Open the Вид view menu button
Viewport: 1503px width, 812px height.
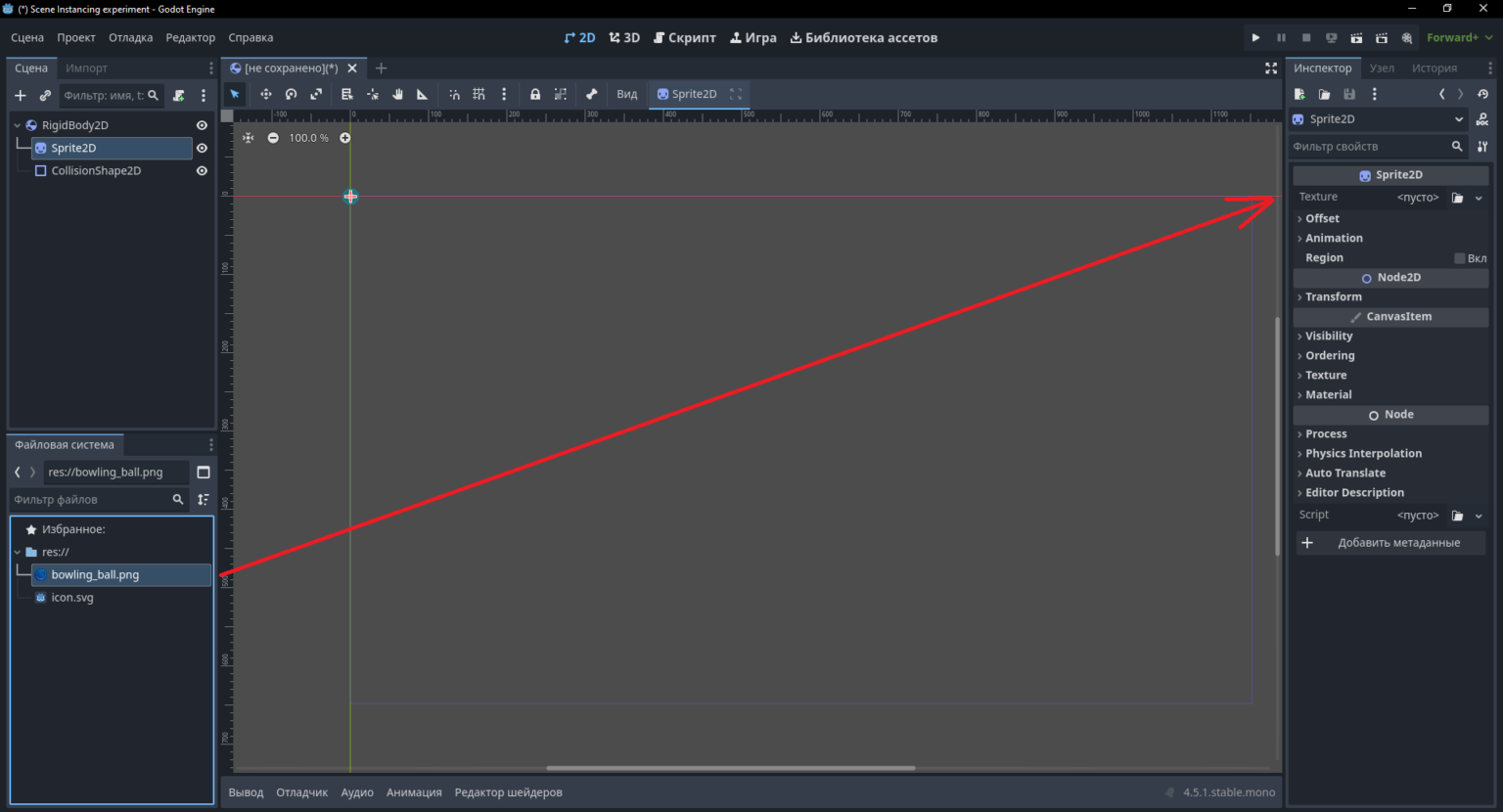[x=627, y=94]
